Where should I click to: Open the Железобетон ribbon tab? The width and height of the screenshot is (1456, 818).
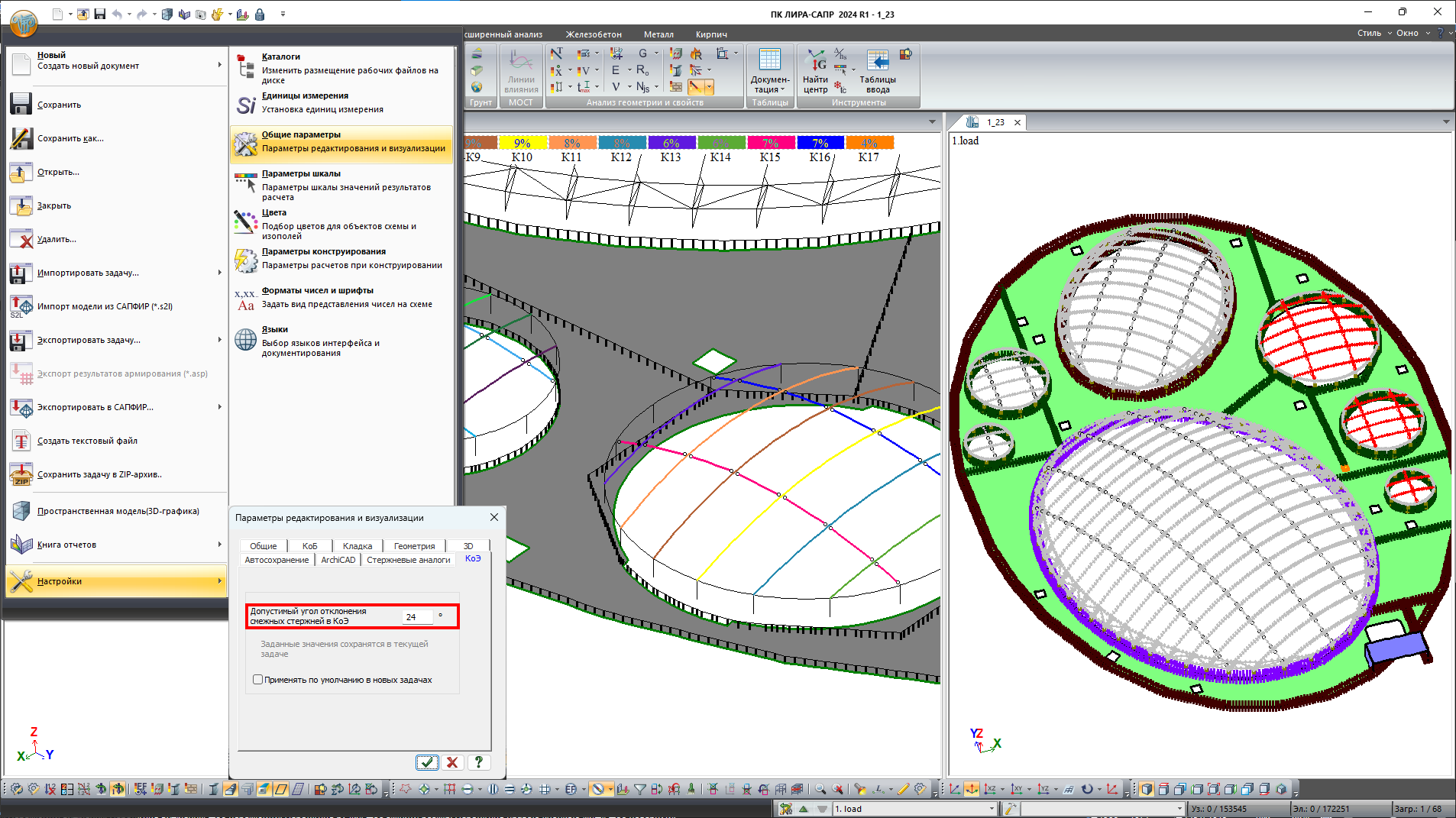click(594, 34)
